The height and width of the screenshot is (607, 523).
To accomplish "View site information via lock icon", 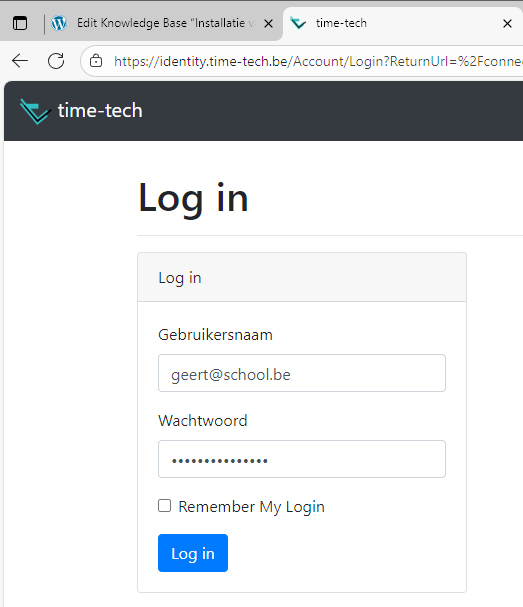I will (x=96, y=61).
